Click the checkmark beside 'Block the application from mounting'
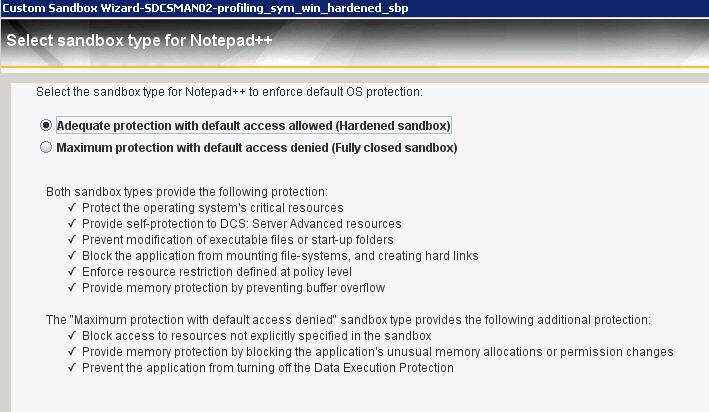The width and height of the screenshot is (709, 412). click(x=72, y=256)
